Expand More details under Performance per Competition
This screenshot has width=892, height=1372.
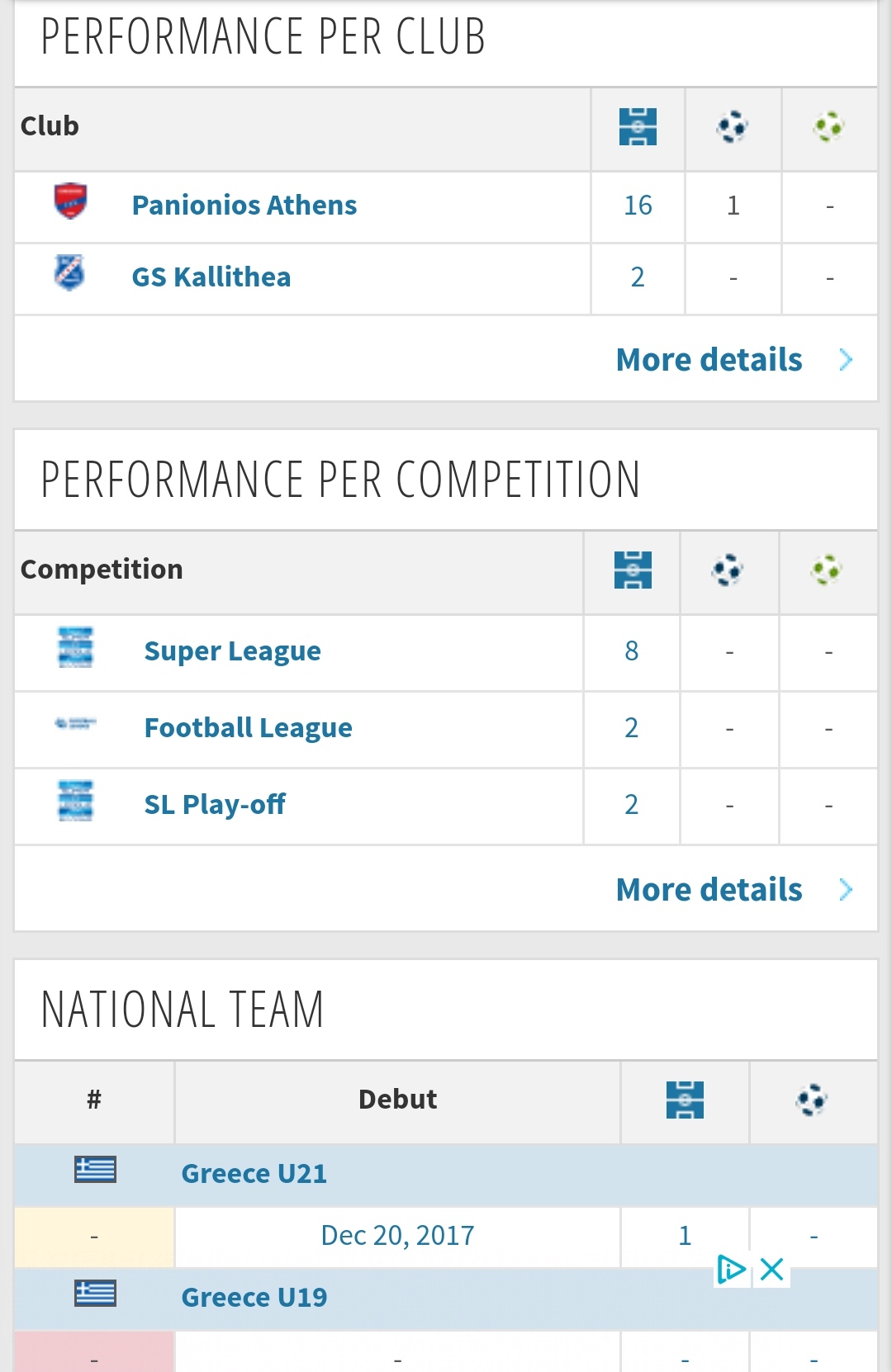tap(709, 890)
